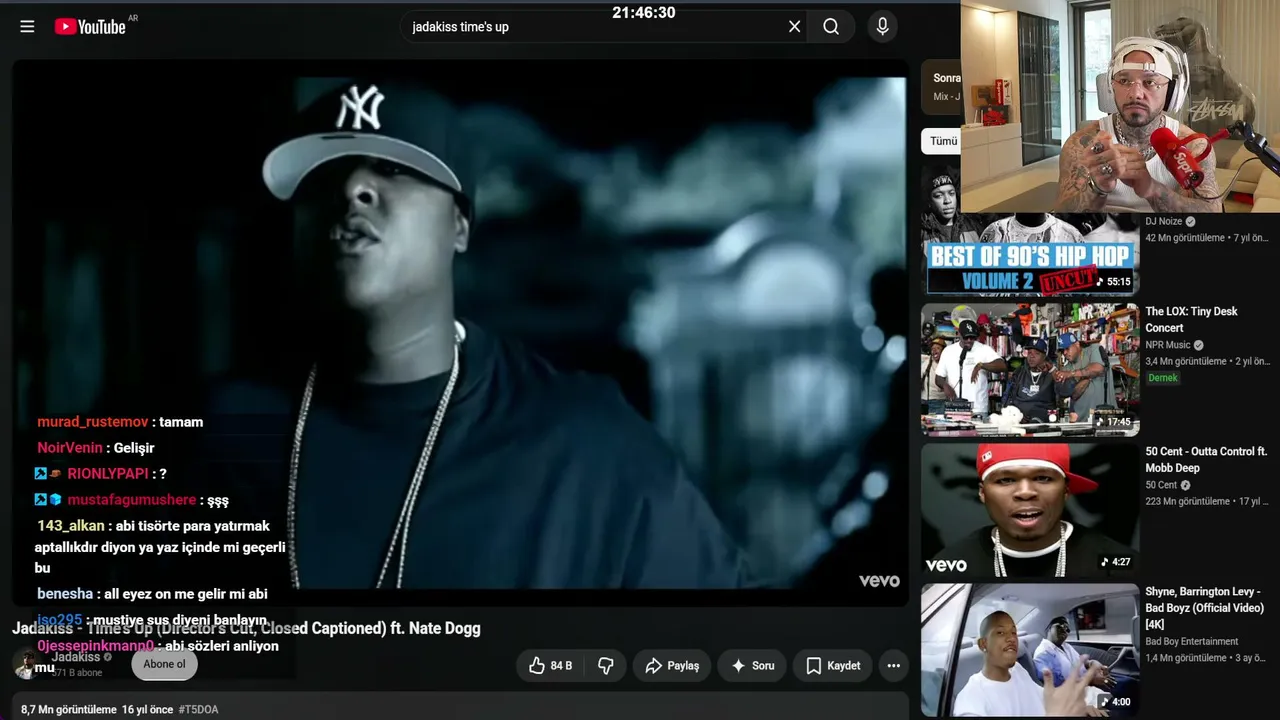
Task: Visit the DJ Noize channel
Action: [1164, 221]
